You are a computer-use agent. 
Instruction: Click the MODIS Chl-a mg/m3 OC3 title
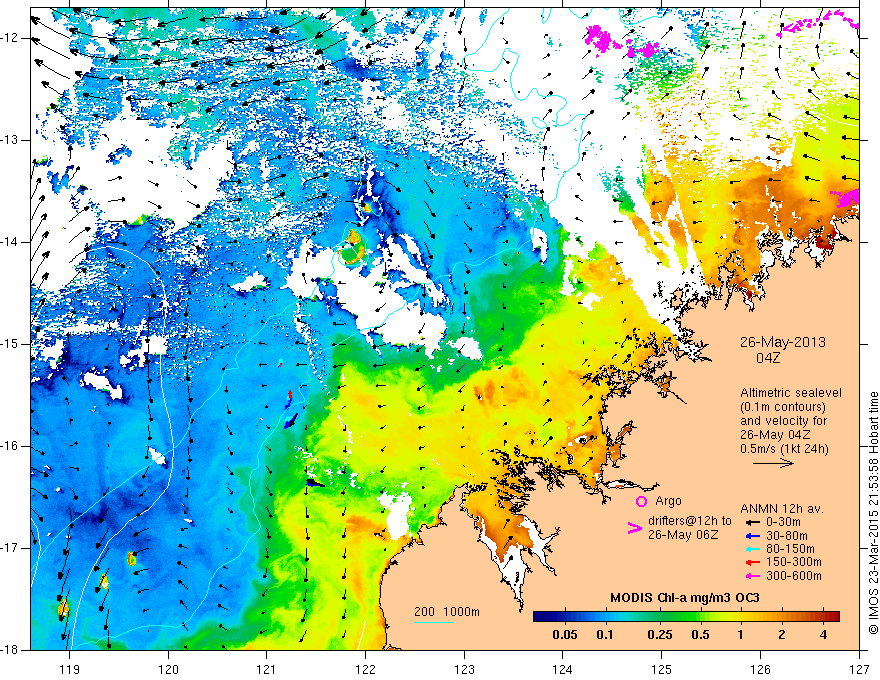[x=685, y=598]
